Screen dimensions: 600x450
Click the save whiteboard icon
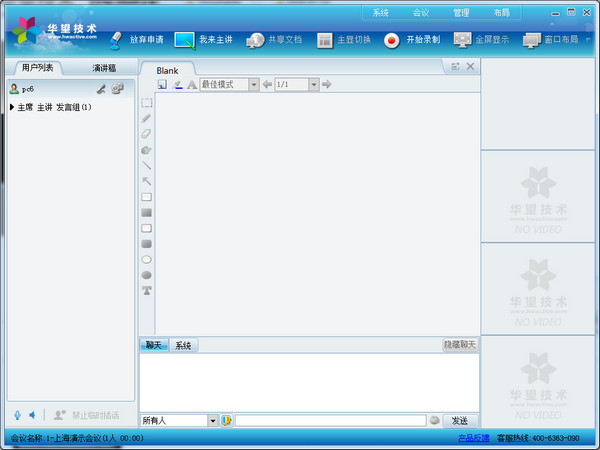(x=162, y=84)
